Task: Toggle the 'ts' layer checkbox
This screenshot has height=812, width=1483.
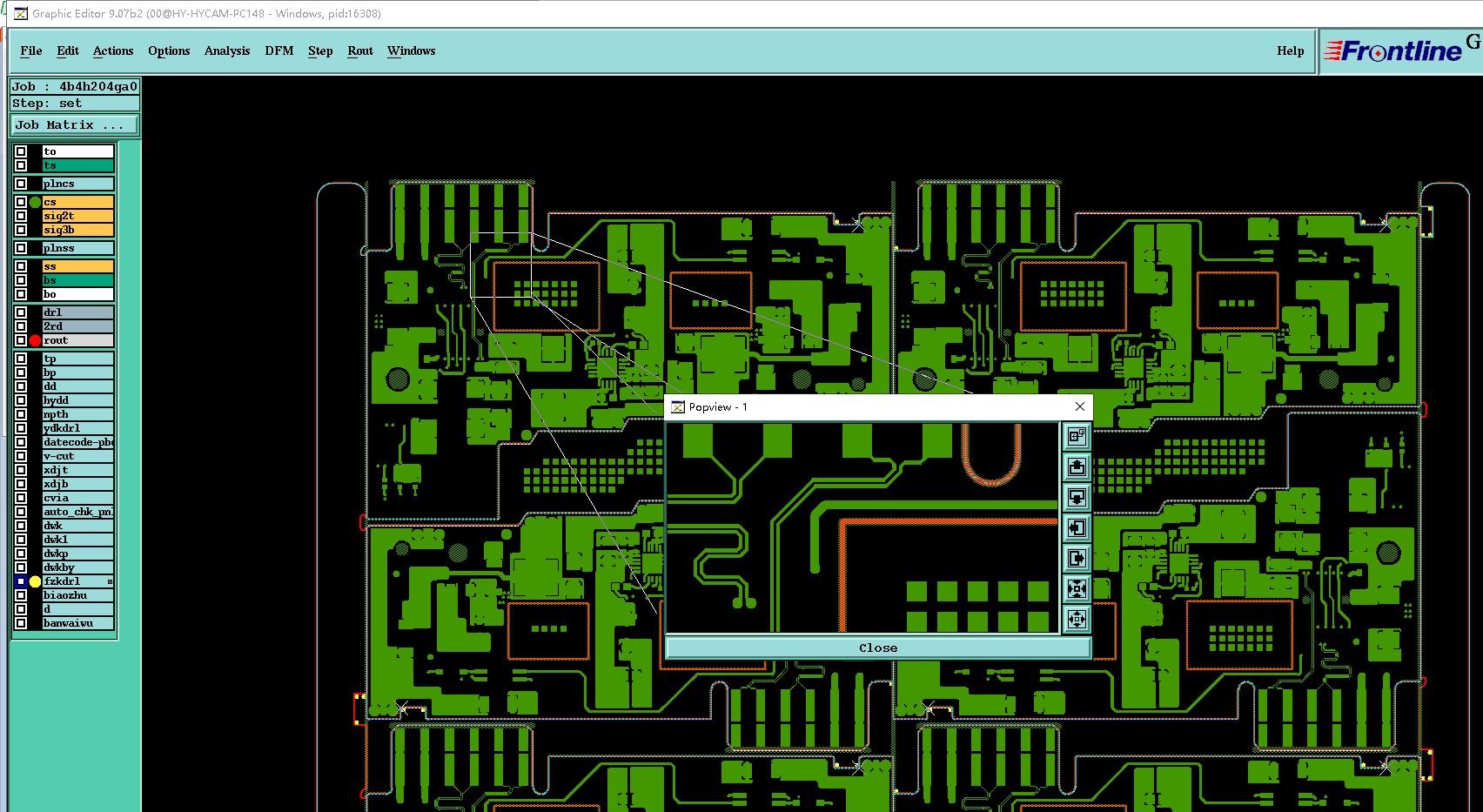Action: (21, 165)
